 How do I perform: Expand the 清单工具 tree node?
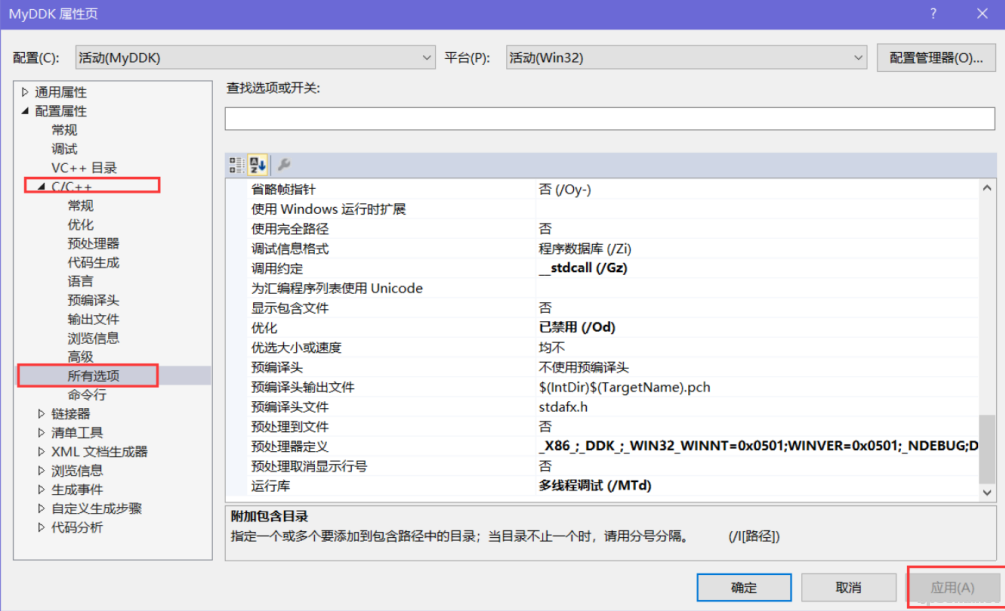(x=42, y=433)
